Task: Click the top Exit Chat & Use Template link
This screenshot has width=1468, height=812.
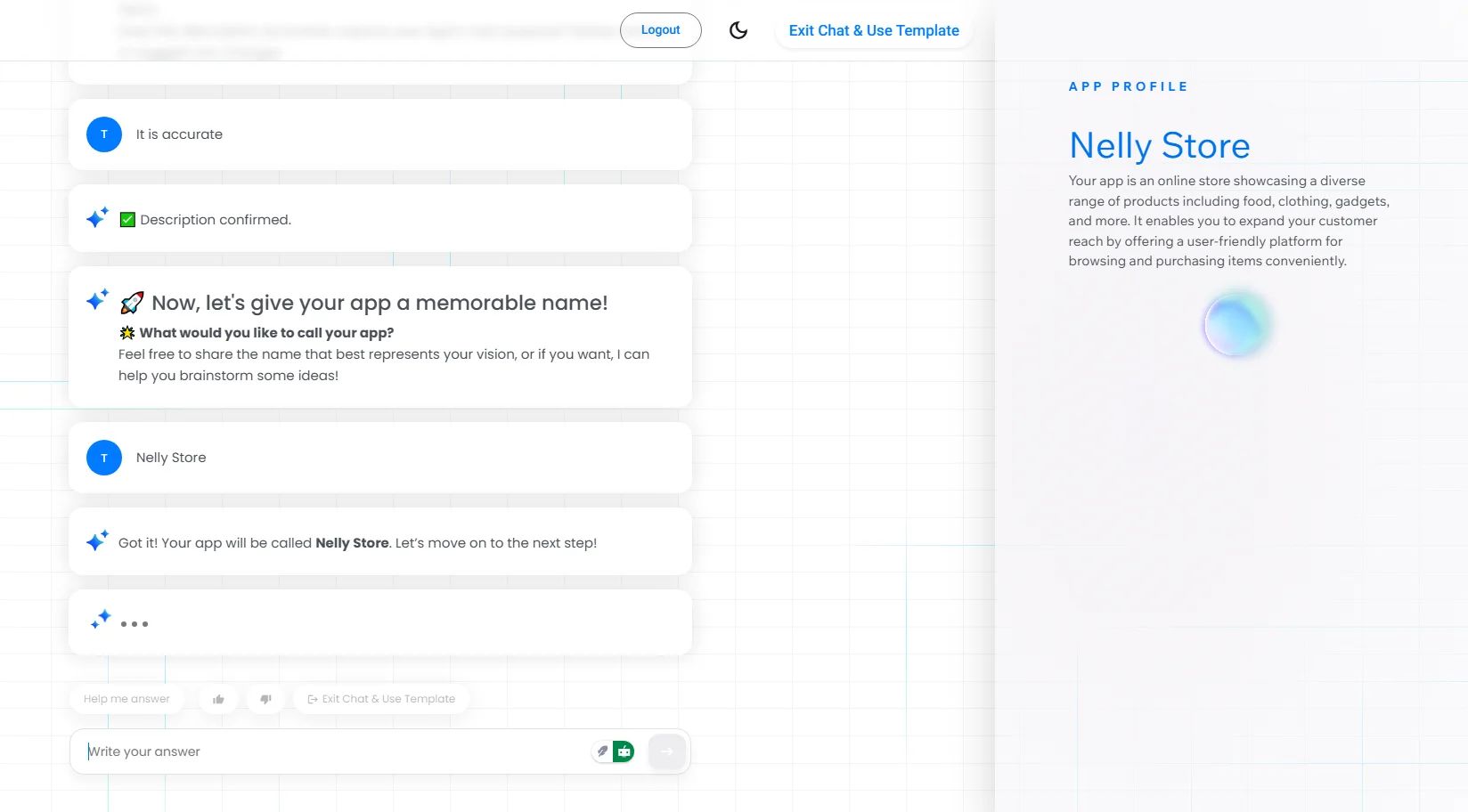Action: point(873,30)
